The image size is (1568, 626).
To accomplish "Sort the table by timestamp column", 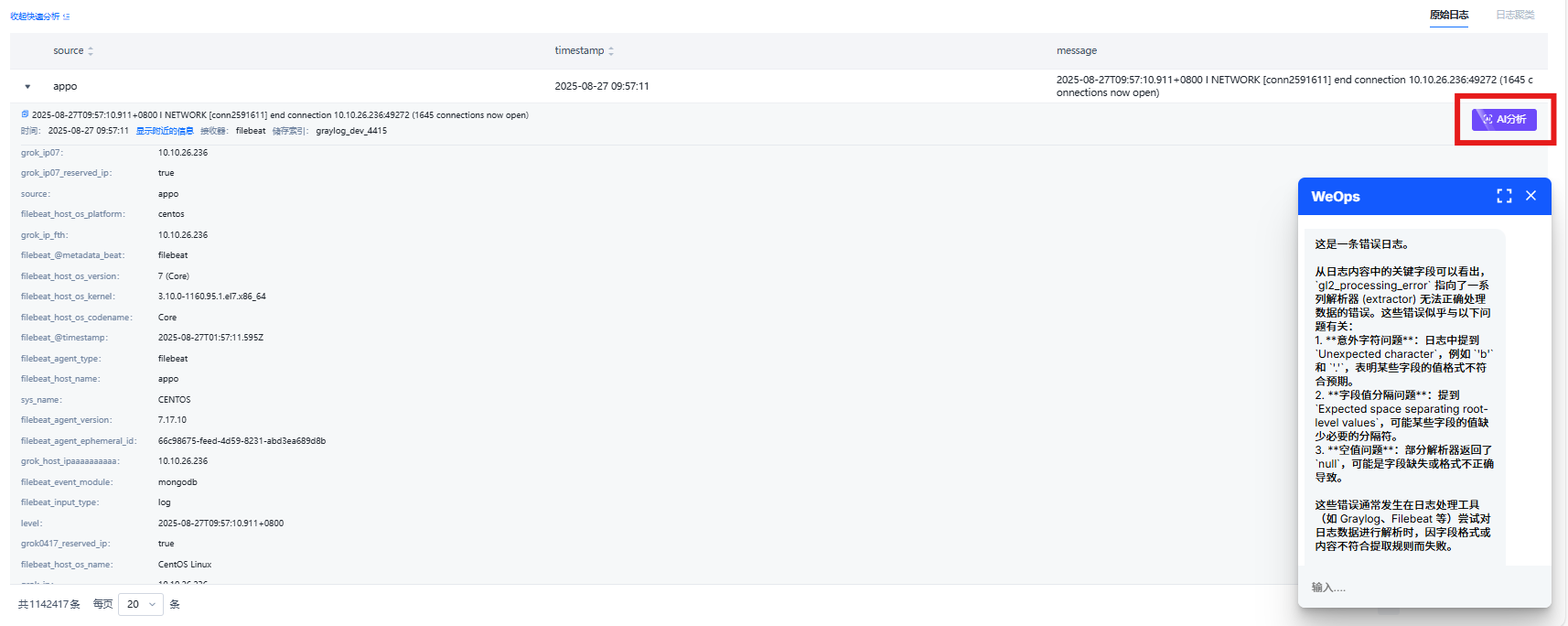I will point(610,51).
